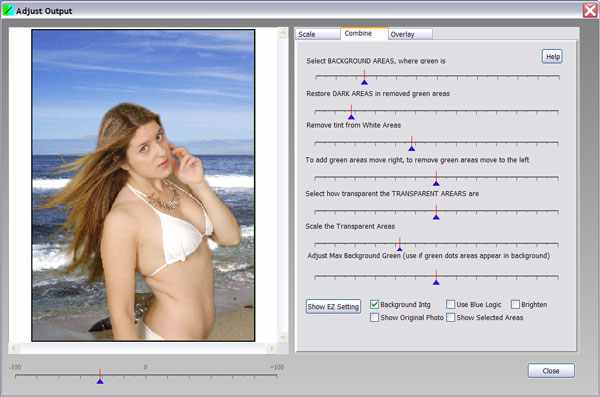
Task: Switch to the Scale tab
Action: (x=317, y=34)
